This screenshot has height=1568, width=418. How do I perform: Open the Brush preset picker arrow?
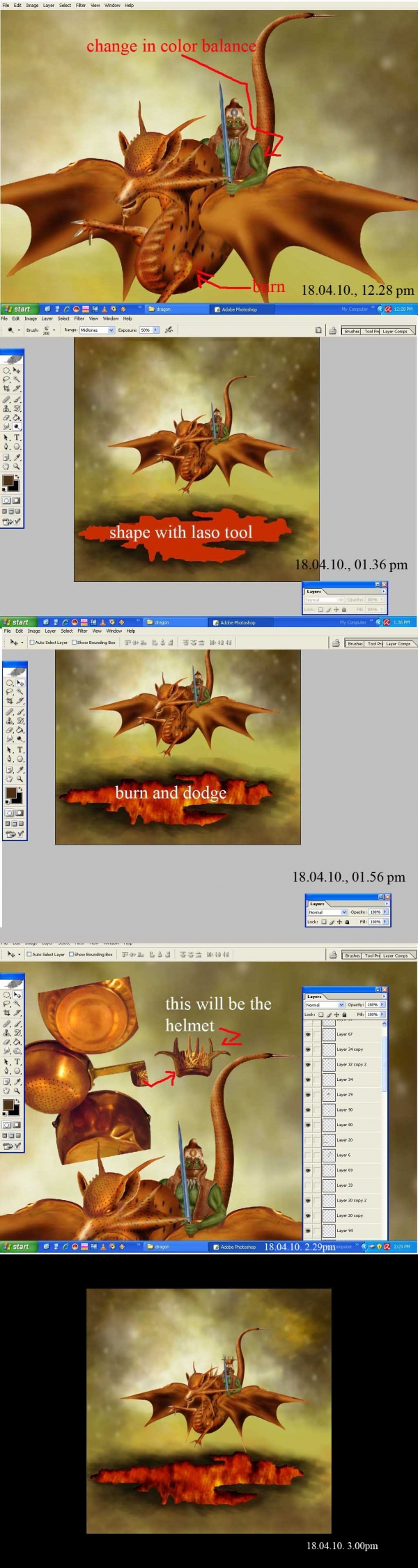(54, 330)
